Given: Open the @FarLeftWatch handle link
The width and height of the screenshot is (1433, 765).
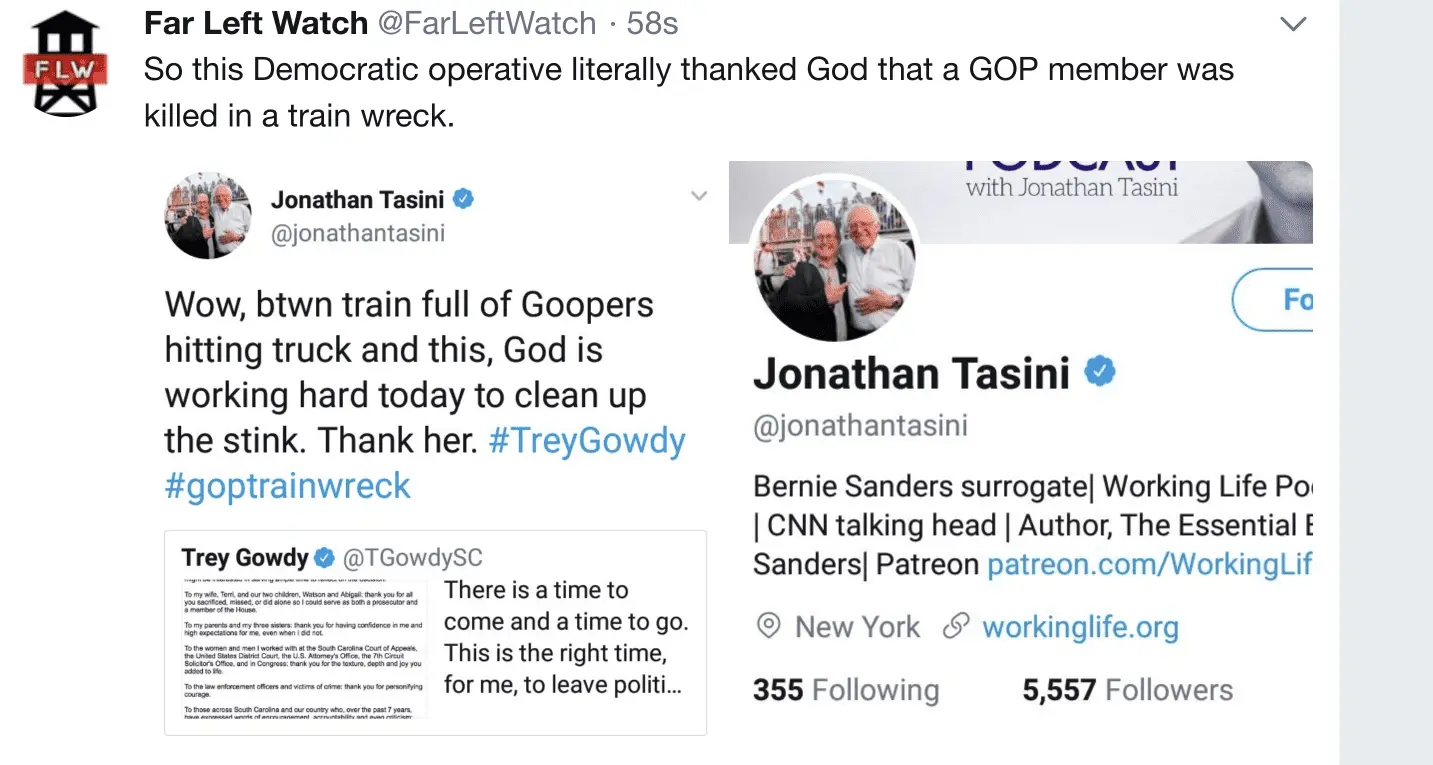Looking at the screenshot, I should click(487, 23).
